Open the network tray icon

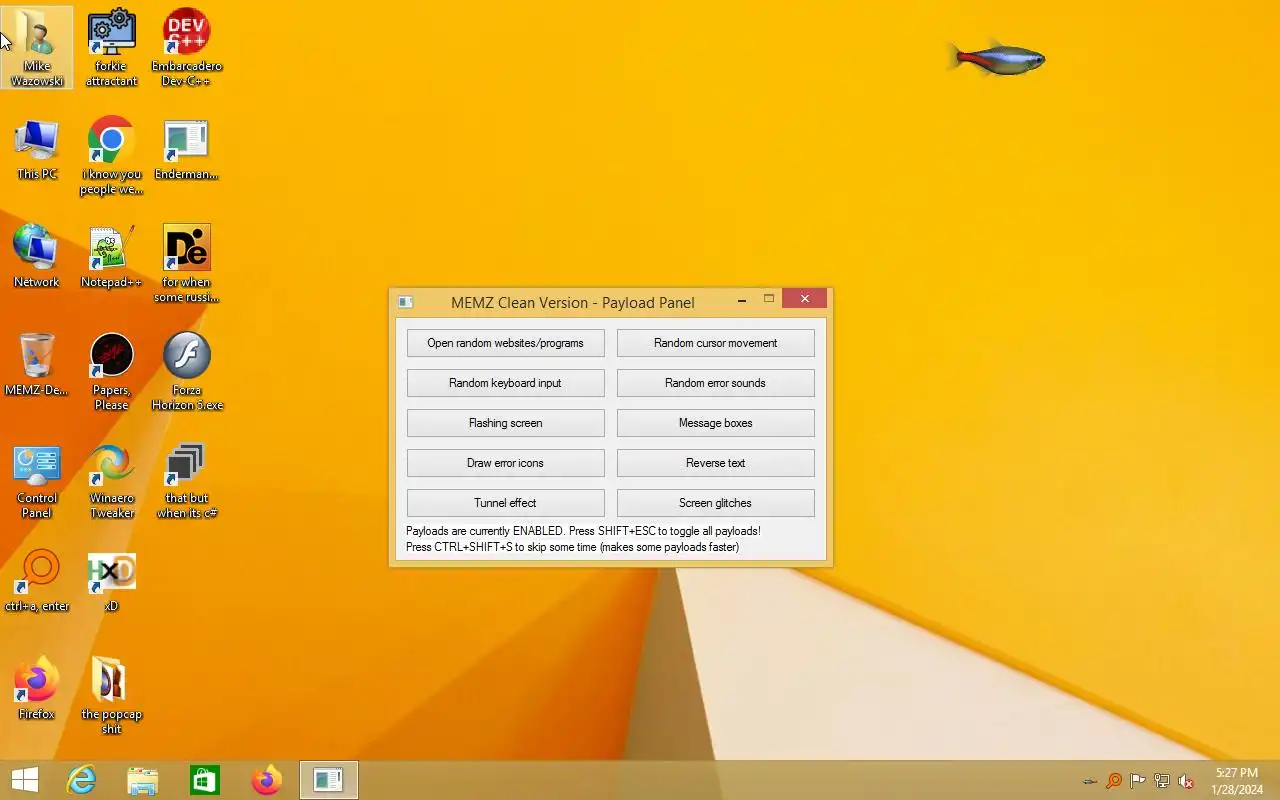[1162, 781]
